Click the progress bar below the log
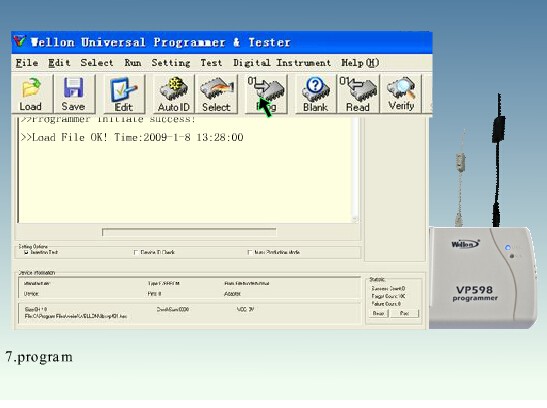This screenshot has width=547, height=408. pos(189,232)
